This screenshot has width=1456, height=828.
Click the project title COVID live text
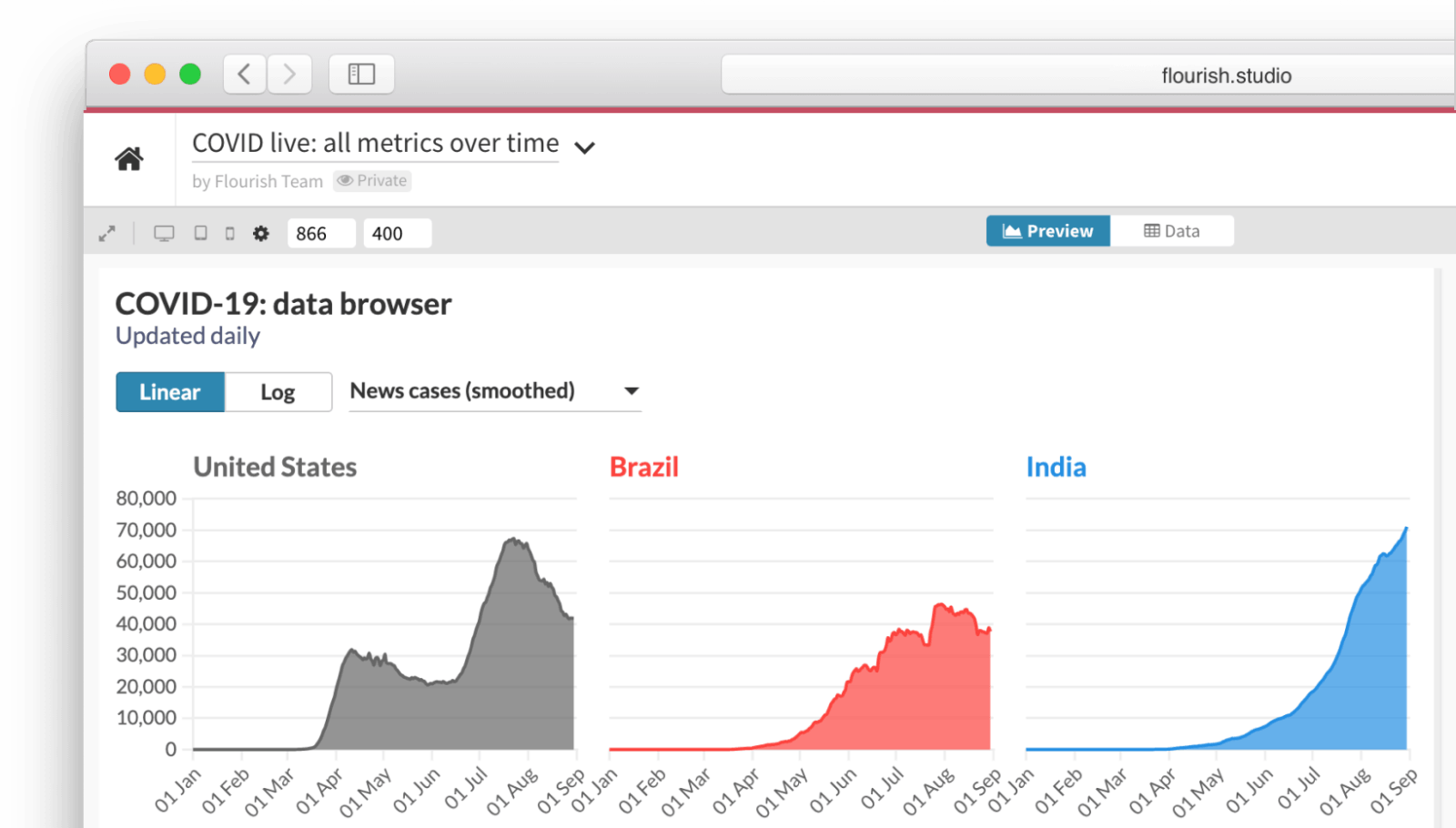tap(375, 144)
